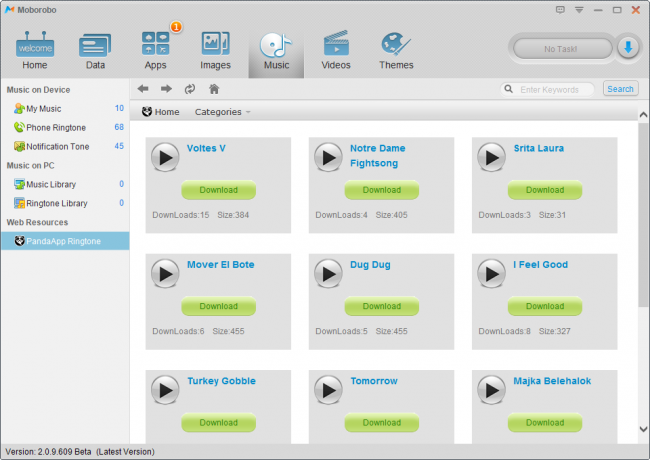Play the Srita Laura ringtone
This screenshot has width=650, height=460.
(x=491, y=157)
